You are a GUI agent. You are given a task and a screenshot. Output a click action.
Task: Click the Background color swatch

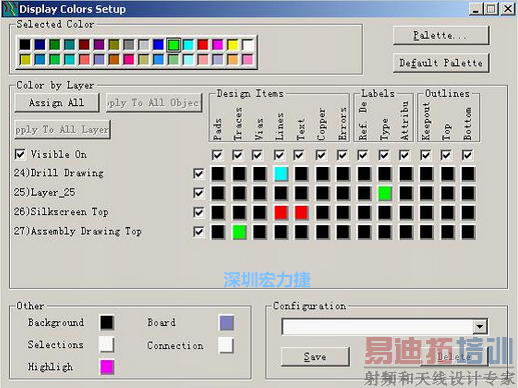[x=107, y=323]
